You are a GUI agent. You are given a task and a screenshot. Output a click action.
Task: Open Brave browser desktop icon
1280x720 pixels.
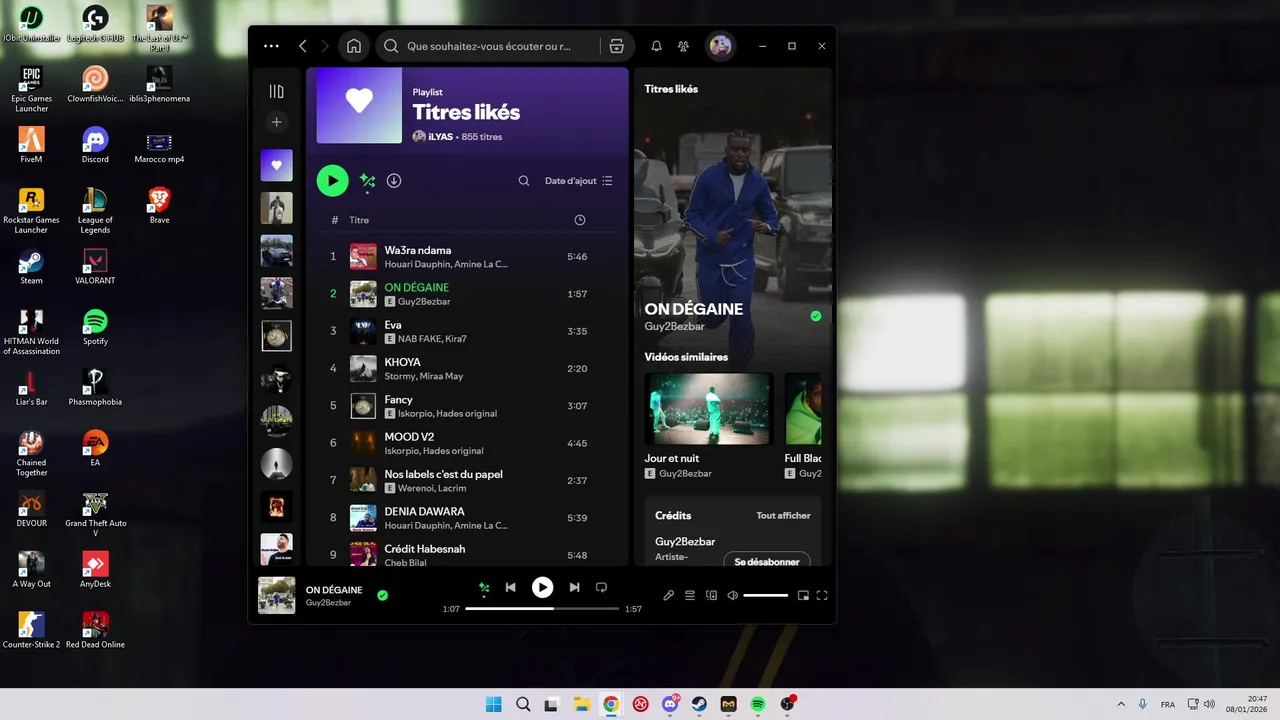pyautogui.click(x=159, y=206)
